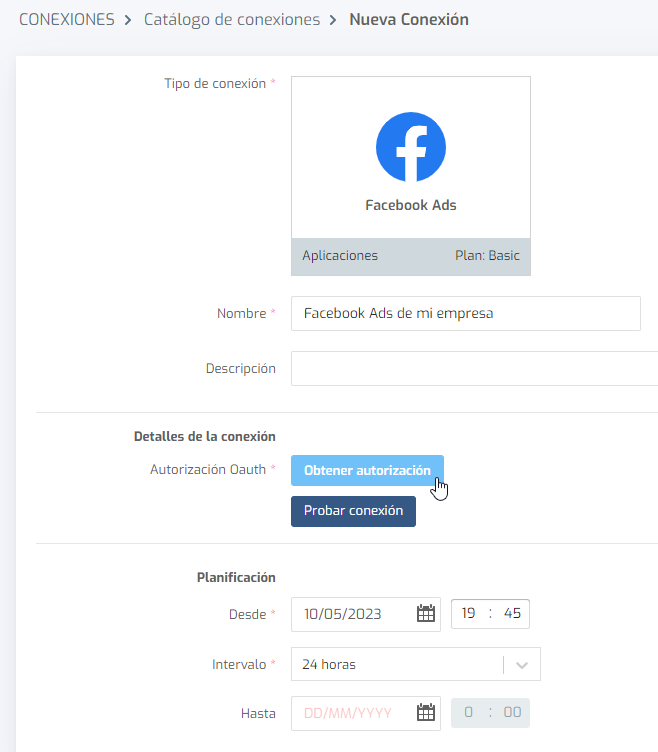Go to Catálogo de conexiones breadcrumb

point(232,20)
